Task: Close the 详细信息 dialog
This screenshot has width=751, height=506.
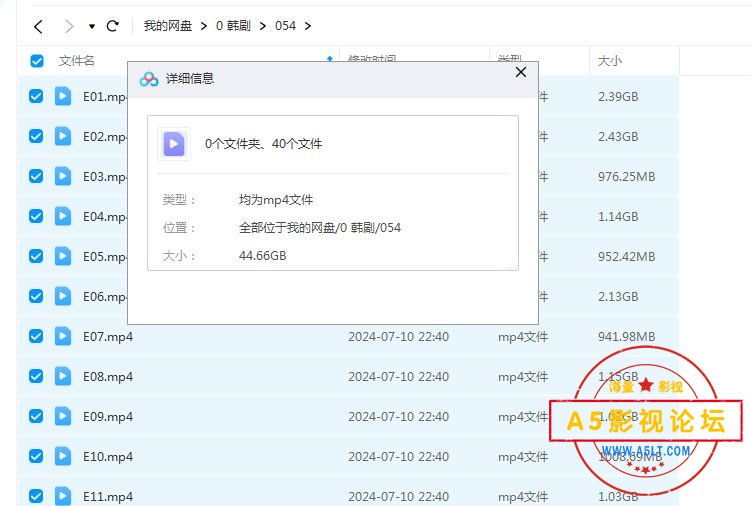Action: [521, 72]
